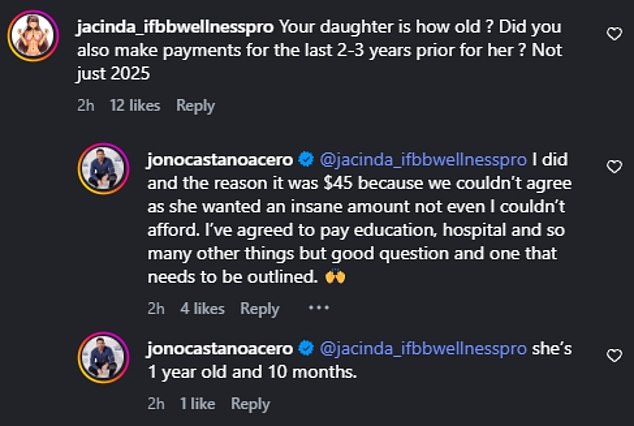
Task: Reply to the '$45' comment
Action: (x=259, y=309)
